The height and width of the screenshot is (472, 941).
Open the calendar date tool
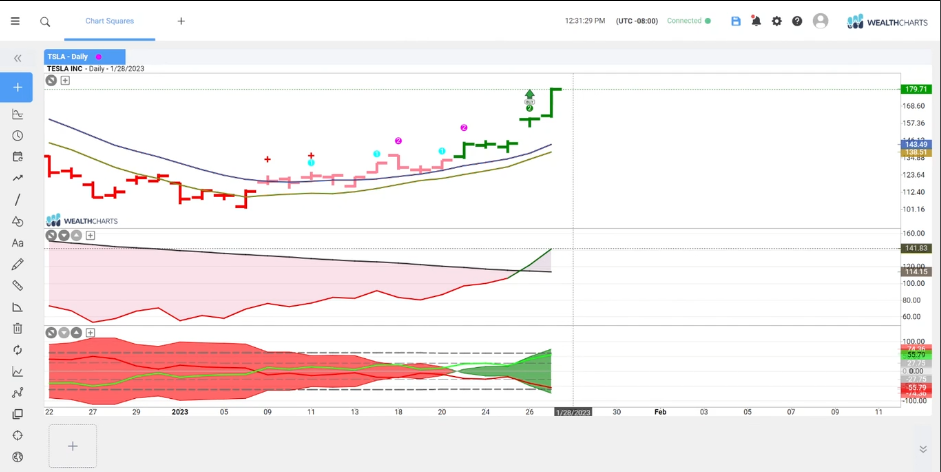17,157
